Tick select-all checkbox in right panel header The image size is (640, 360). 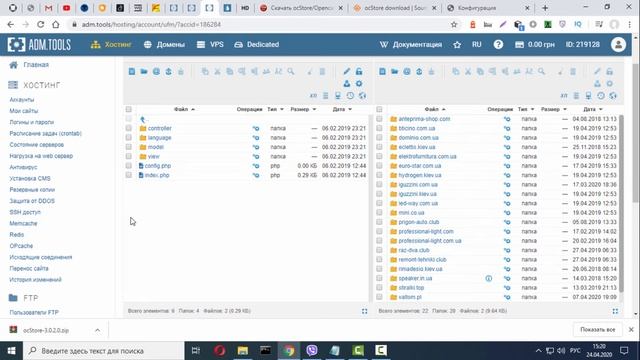379,109
